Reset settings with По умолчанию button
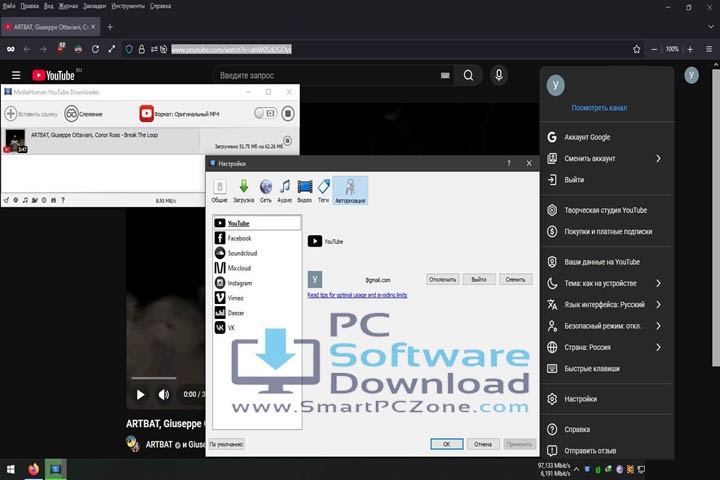 pos(226,444)
